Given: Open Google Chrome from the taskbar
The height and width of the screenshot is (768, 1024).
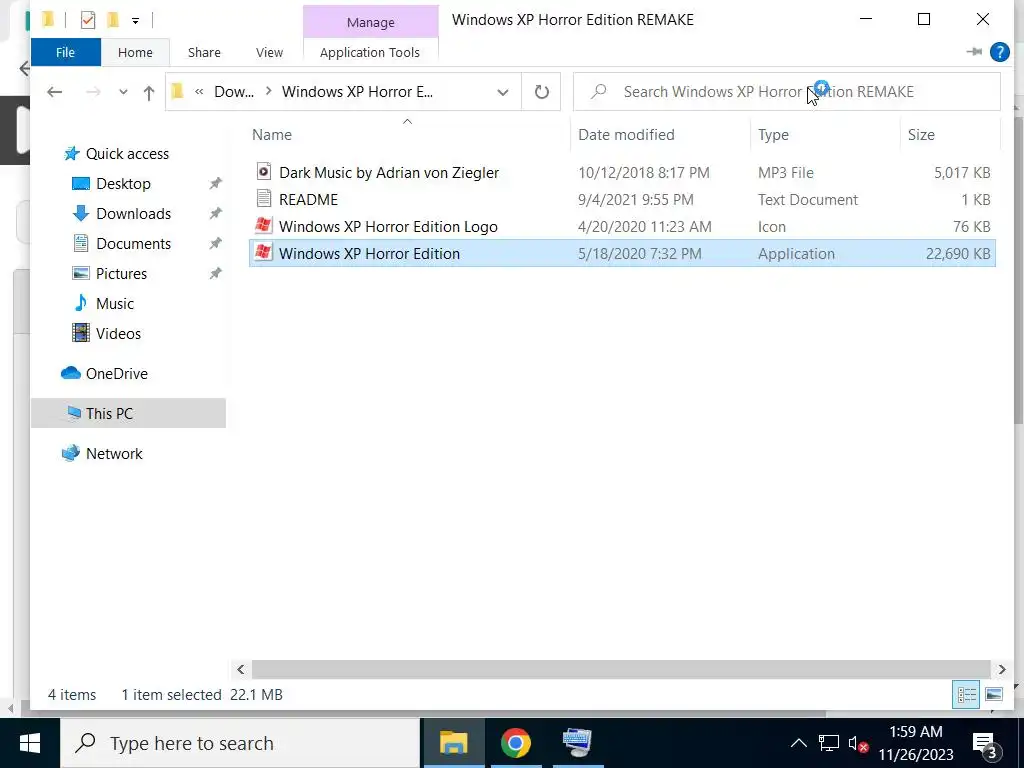Looking at the screenshot, I should pyautogui.click(x=515, y=743).
